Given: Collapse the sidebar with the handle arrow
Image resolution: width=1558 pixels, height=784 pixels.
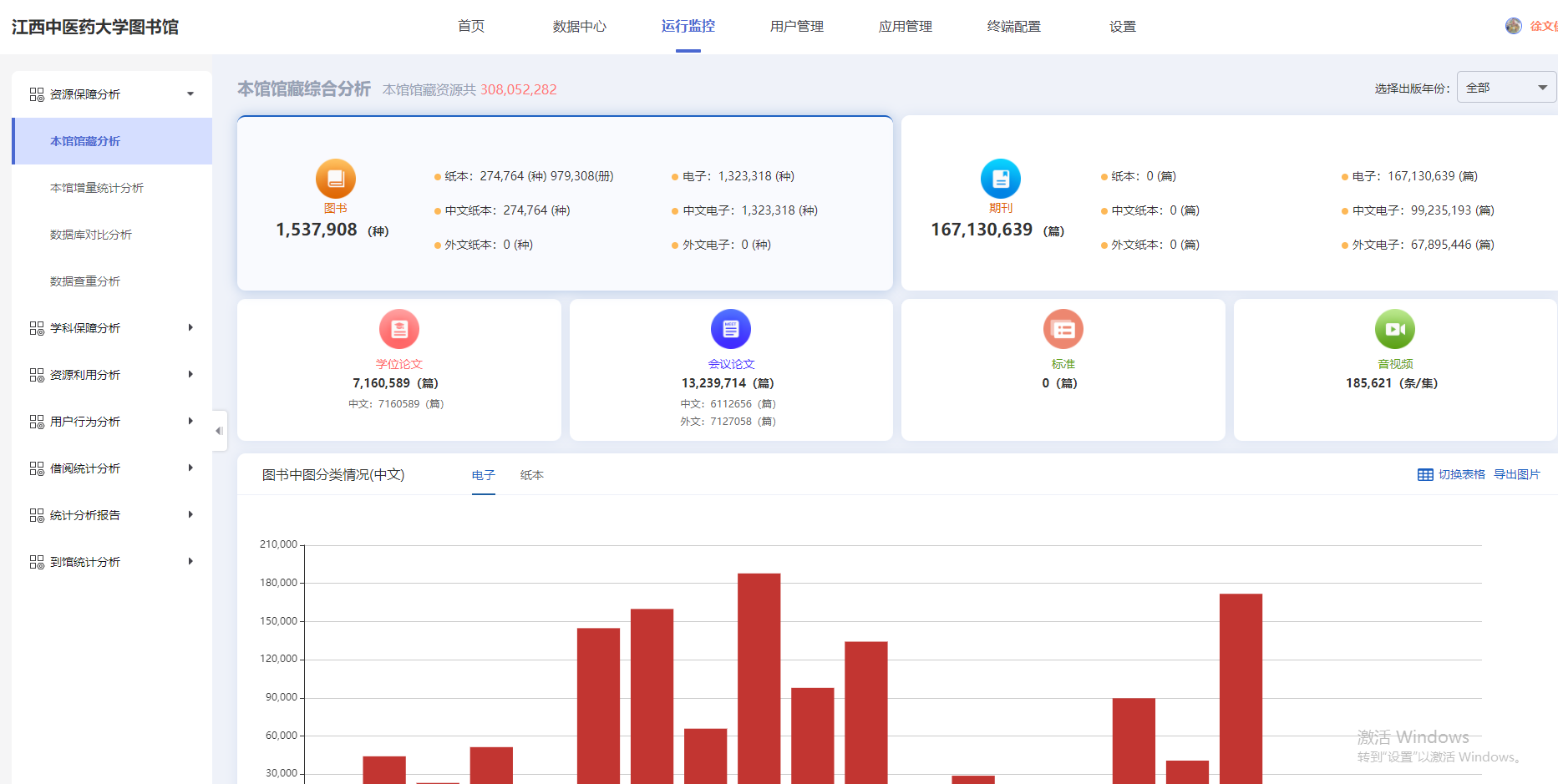Looking at the screenshot, I should tap(219, 431).
